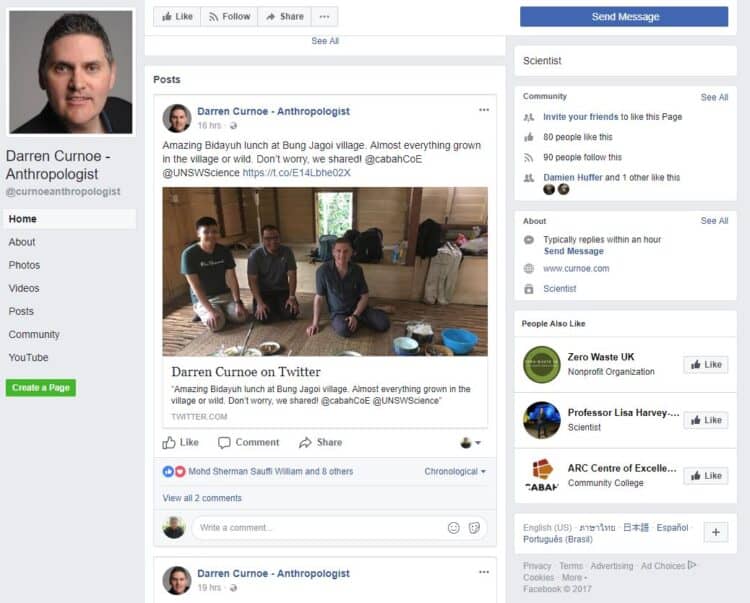Toggle Follow for the Darren Curnoe page
This screenshot has height=603, width=750.
(228, 16)
